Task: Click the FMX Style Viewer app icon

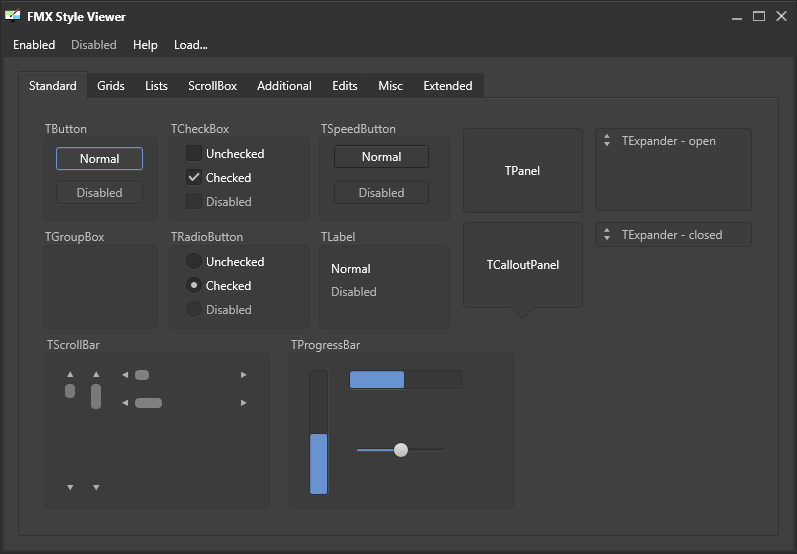Action: [13, 16]
